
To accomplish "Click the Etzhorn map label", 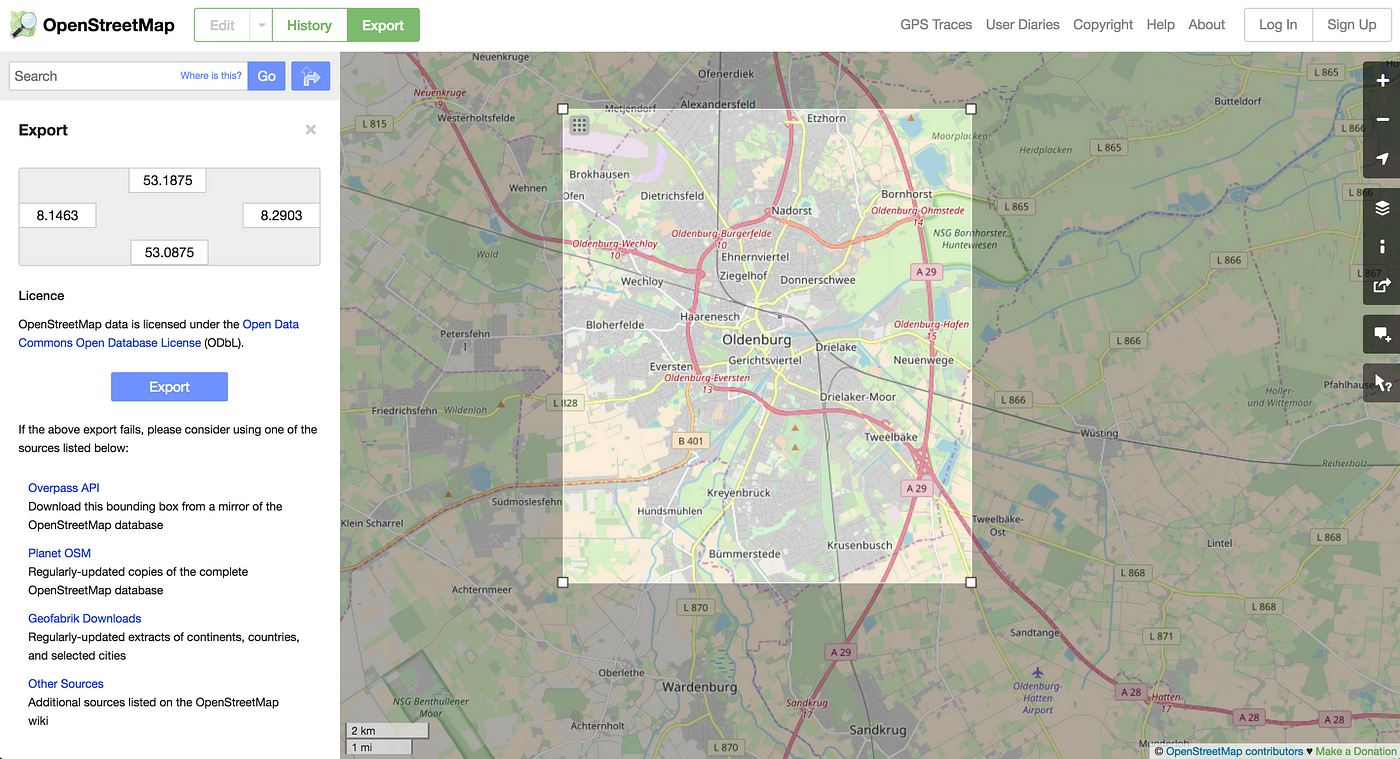I will [826, 118].
